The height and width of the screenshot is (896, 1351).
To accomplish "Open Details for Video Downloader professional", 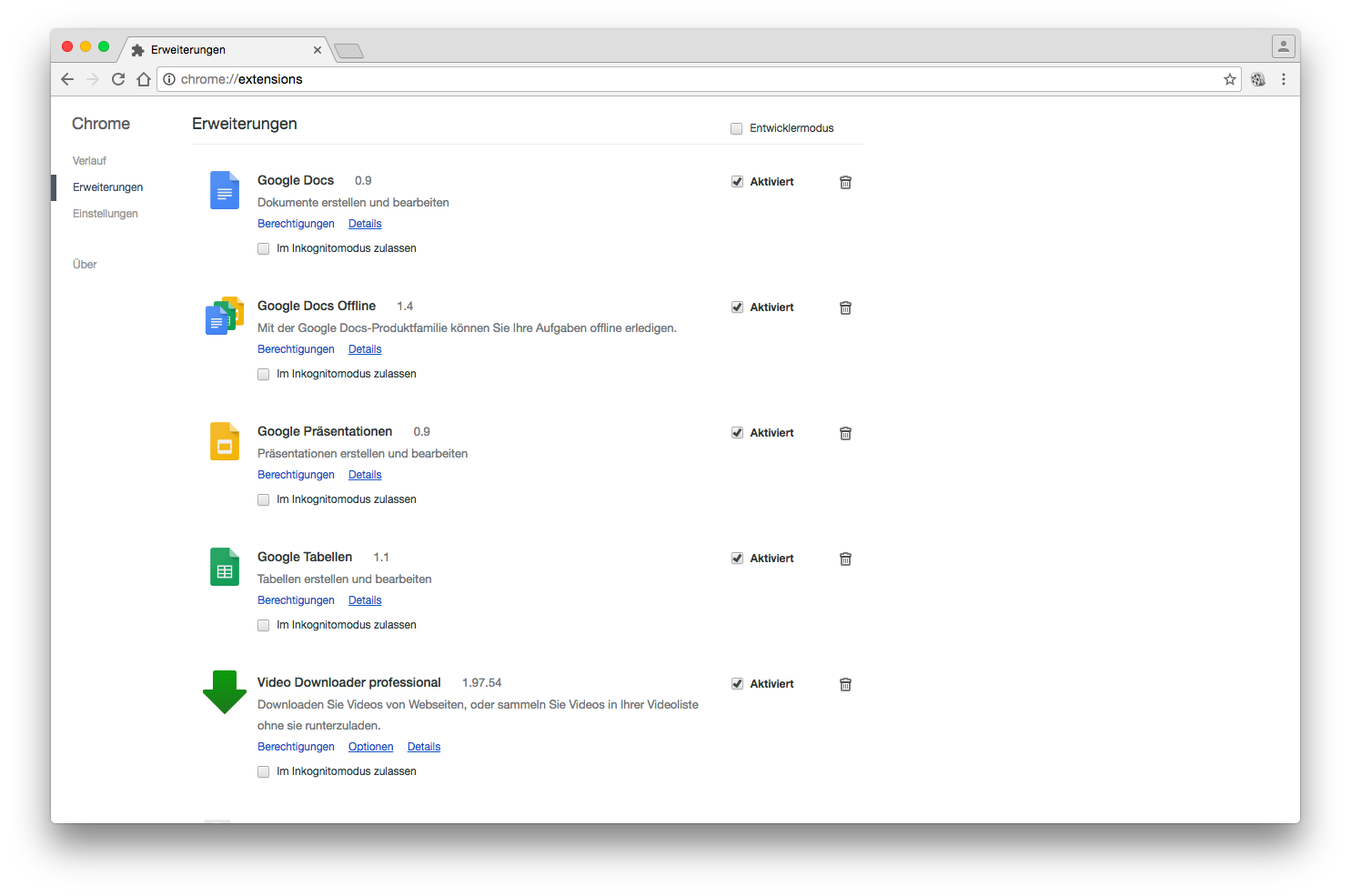I will 424,747.
